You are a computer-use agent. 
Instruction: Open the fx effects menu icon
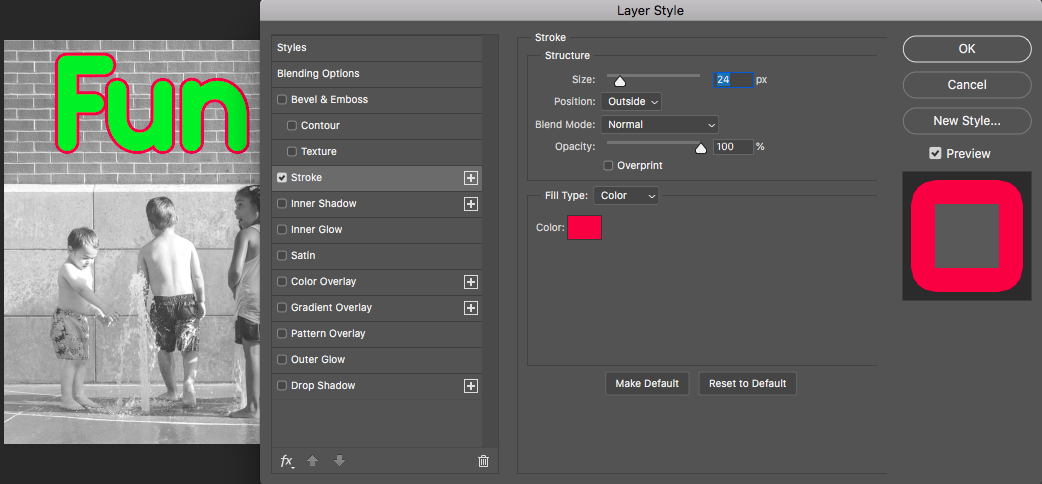coord(287,461)
